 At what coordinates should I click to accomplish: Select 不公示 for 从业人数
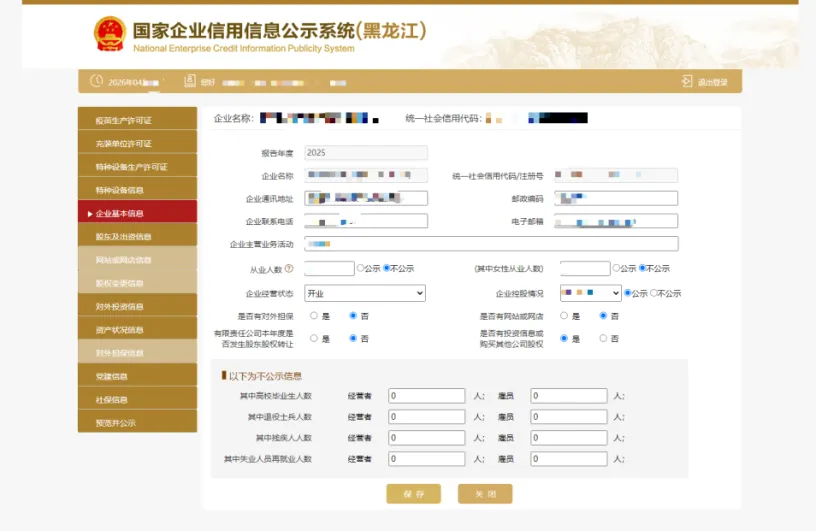click(x=387, y=268)
